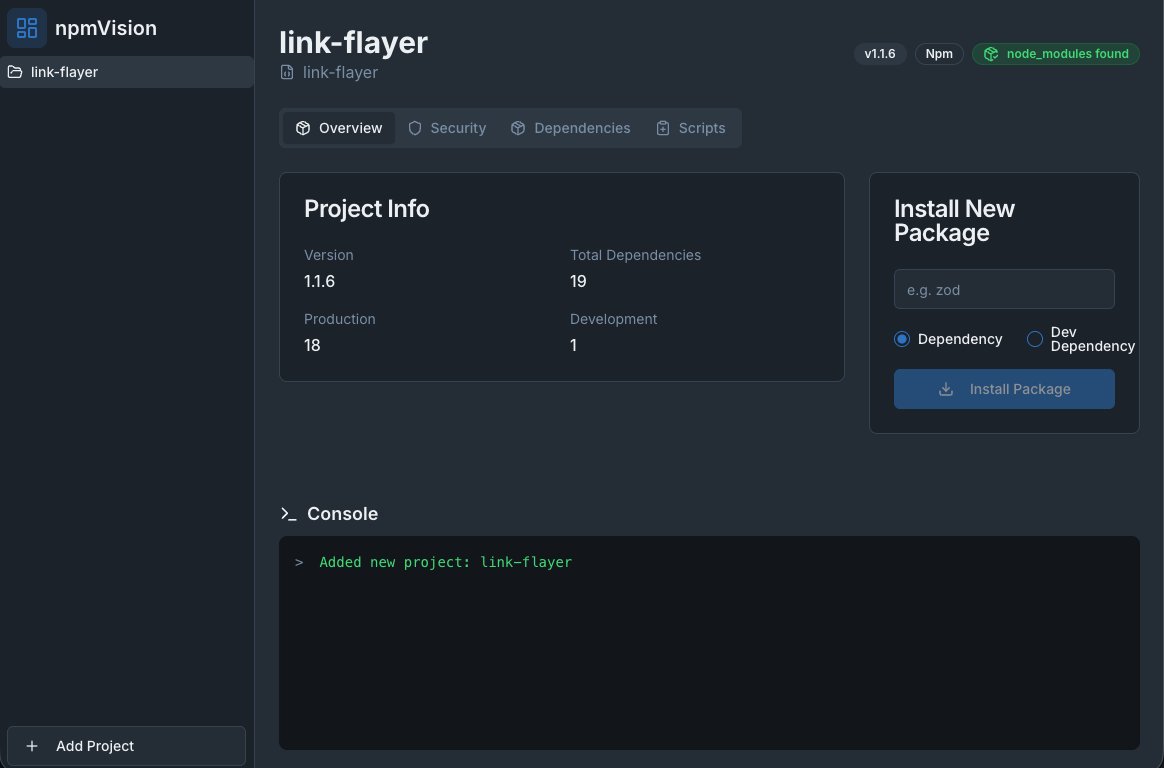Click the plus icon in Add Project

coord(32,746)
